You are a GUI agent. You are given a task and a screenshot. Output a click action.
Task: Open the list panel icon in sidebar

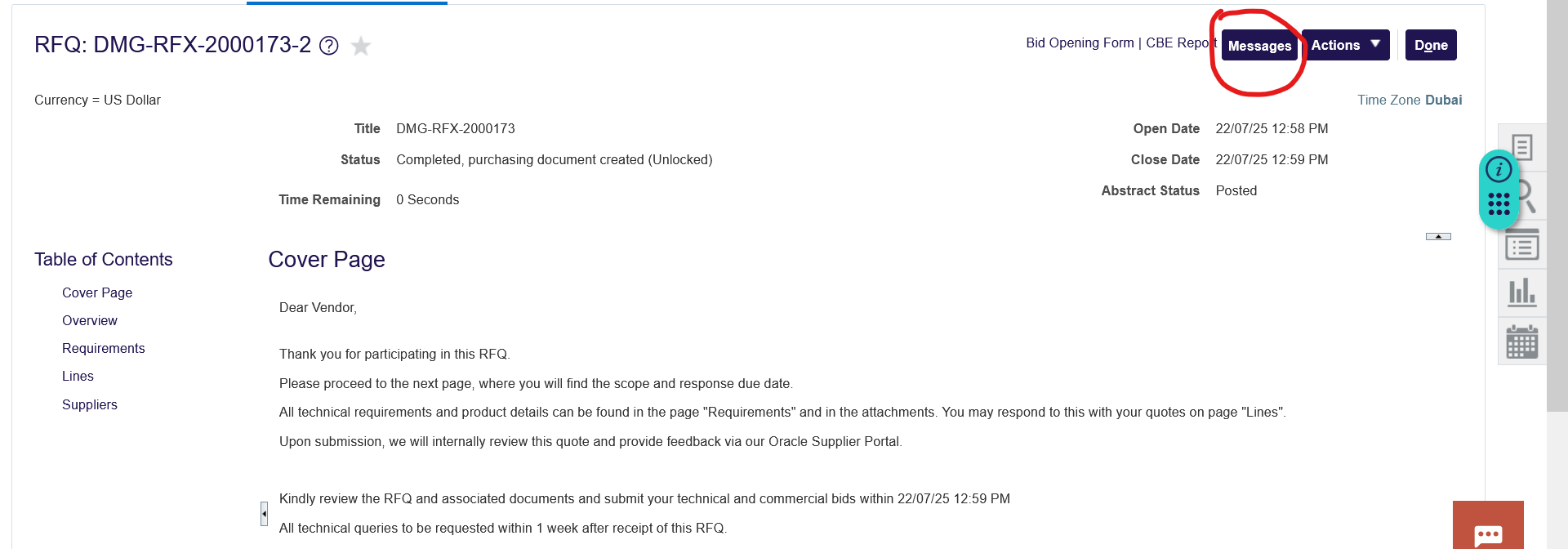click(x=1522, y=245)
